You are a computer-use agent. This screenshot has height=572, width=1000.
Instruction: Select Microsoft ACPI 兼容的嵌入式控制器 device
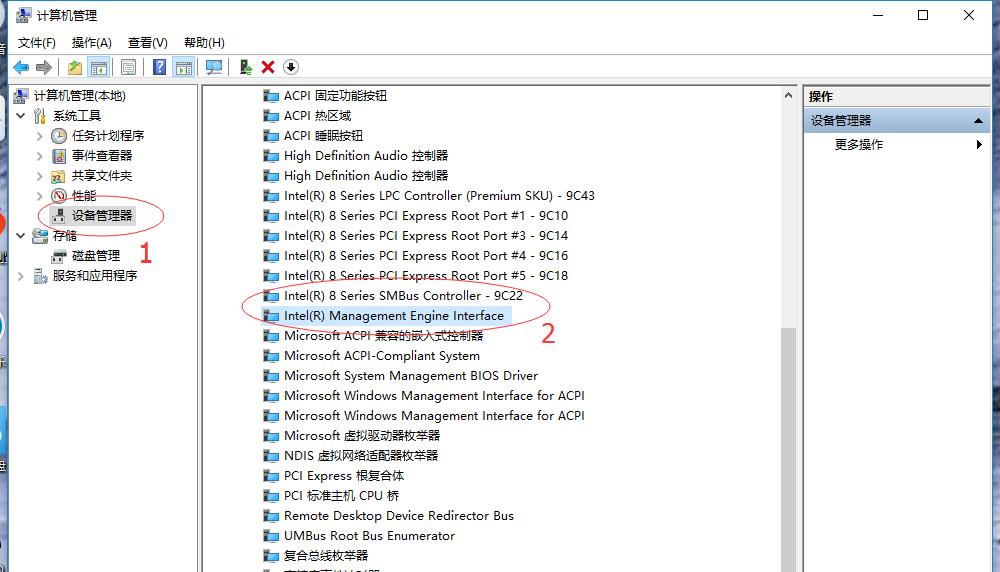383,335
